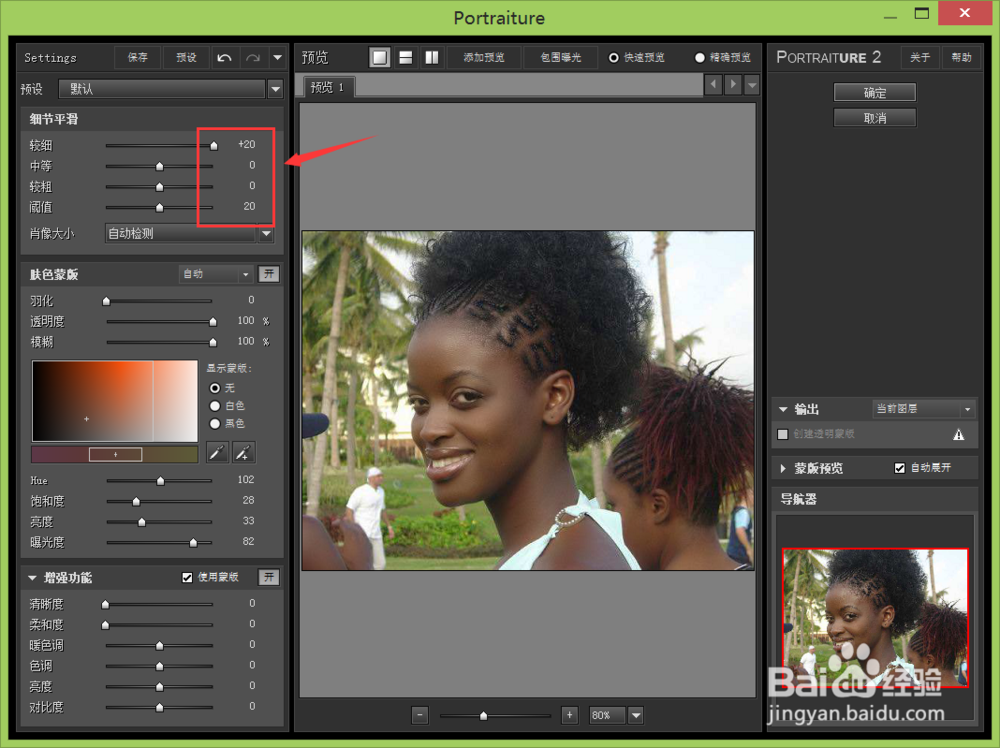
Task: Click the 较细 value +20
Action: (x=246, y=145)
